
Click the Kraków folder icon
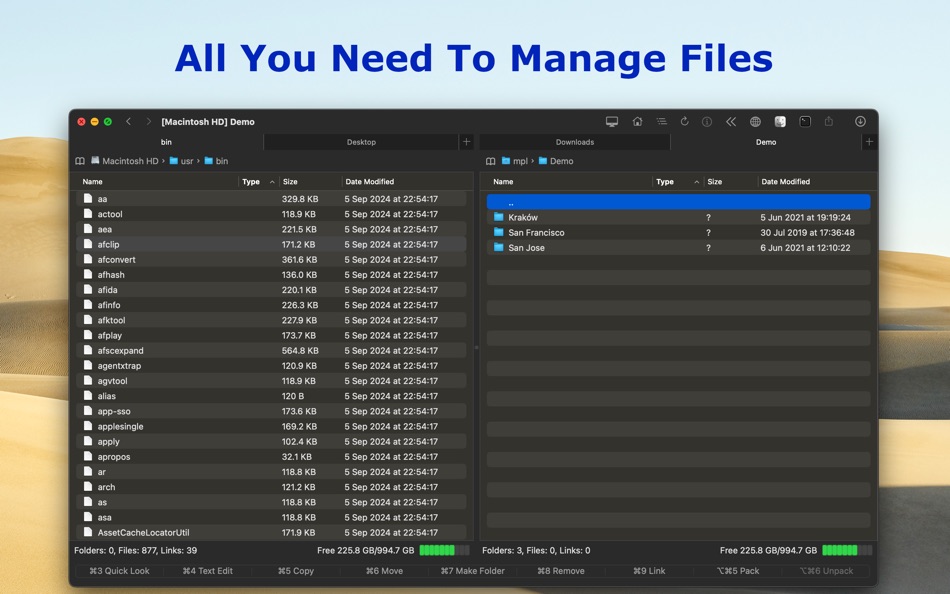pyautogui.click(x=499, y=217)
